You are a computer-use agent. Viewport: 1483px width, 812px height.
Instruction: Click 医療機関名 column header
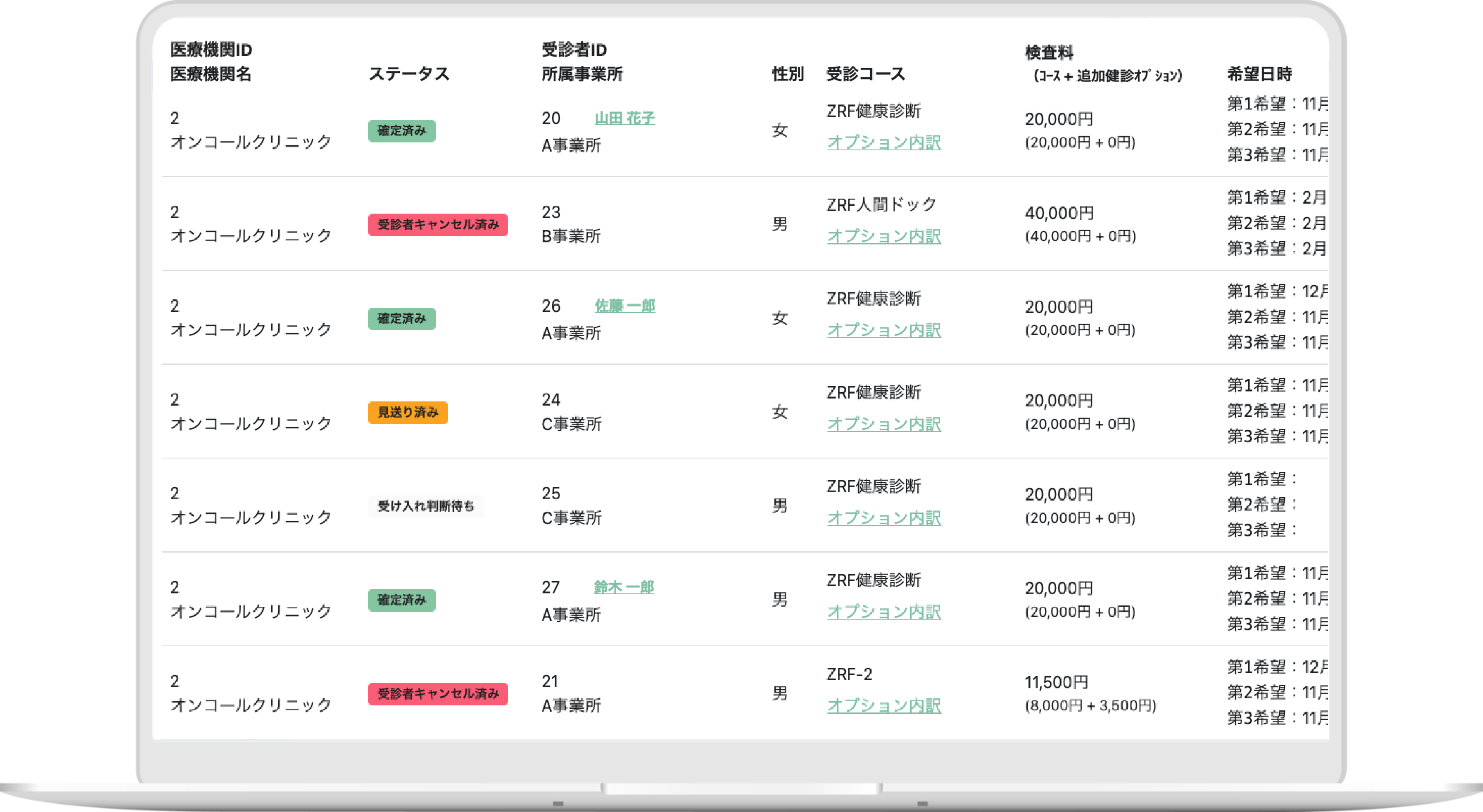click(x=211, y=74)
